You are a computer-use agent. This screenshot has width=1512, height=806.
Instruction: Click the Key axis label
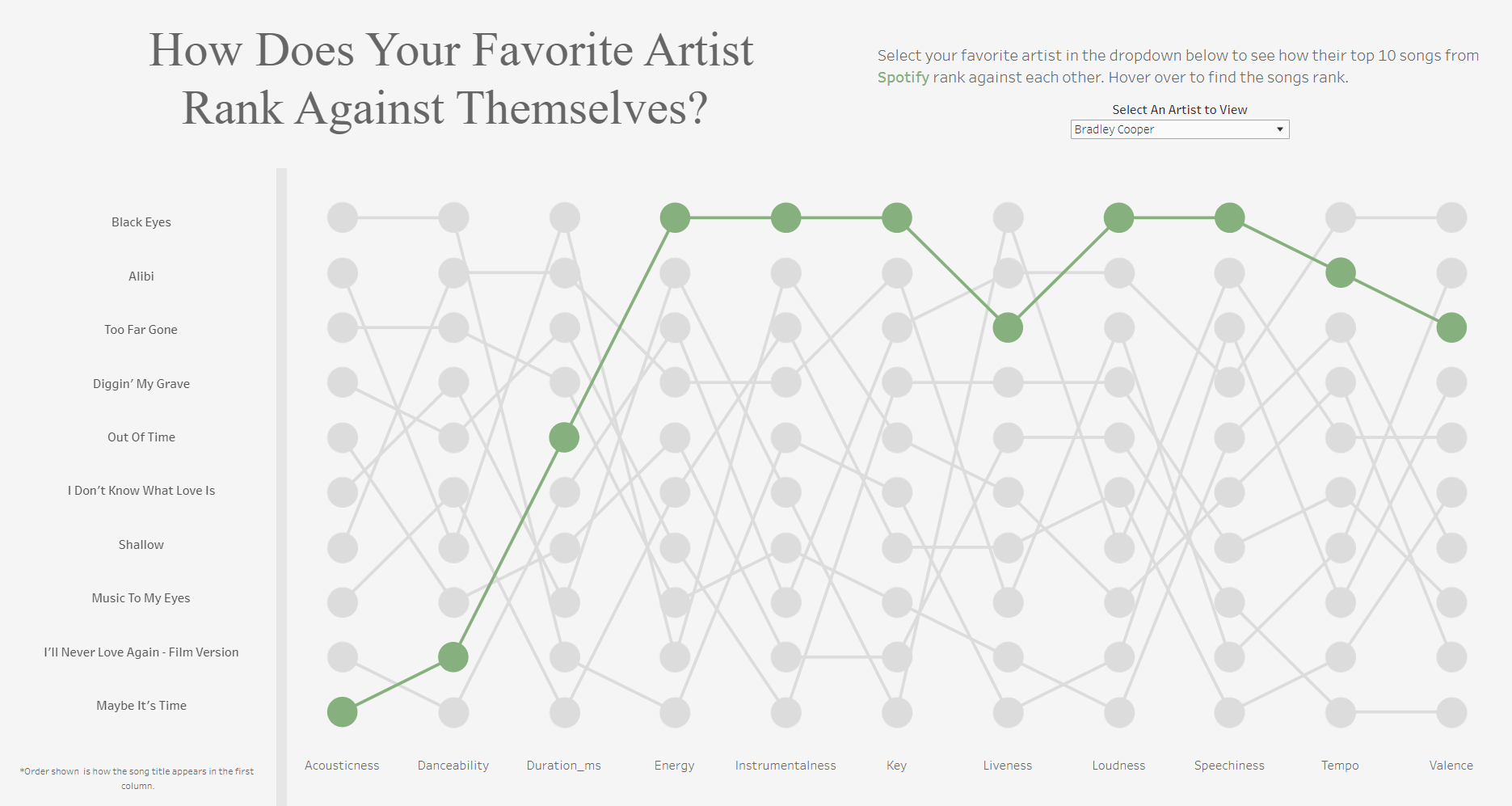896,766
